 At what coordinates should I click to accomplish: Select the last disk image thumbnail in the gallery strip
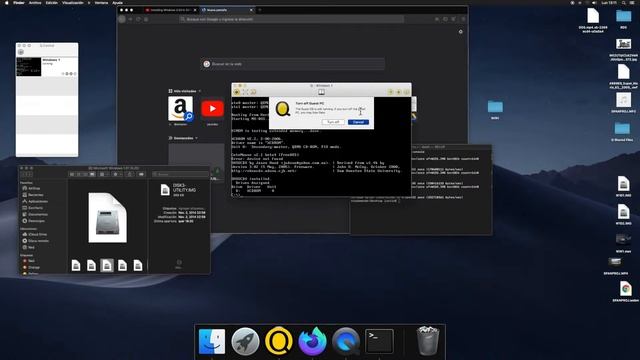pyautogui.click(x=138, y=265)
